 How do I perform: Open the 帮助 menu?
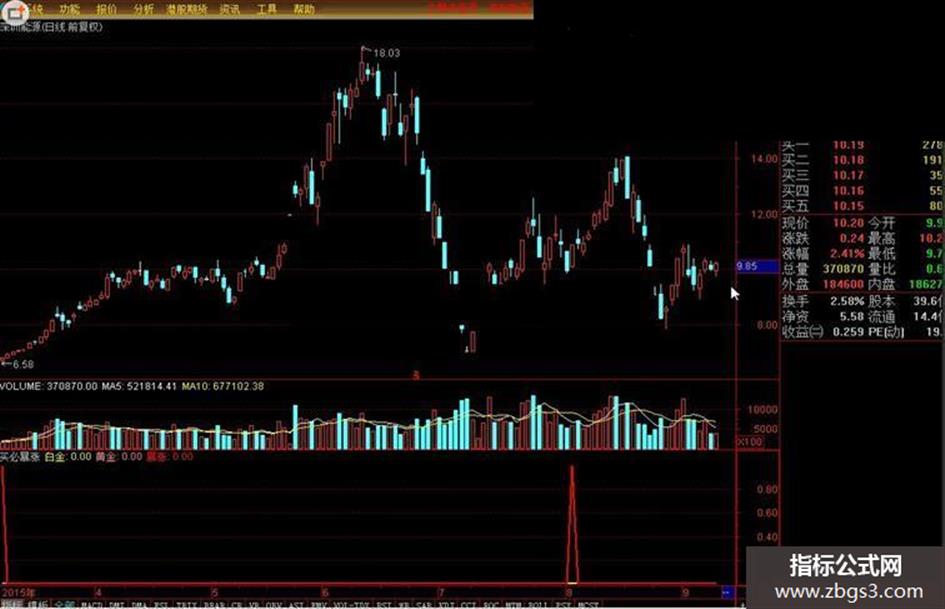tap(304, 9)
